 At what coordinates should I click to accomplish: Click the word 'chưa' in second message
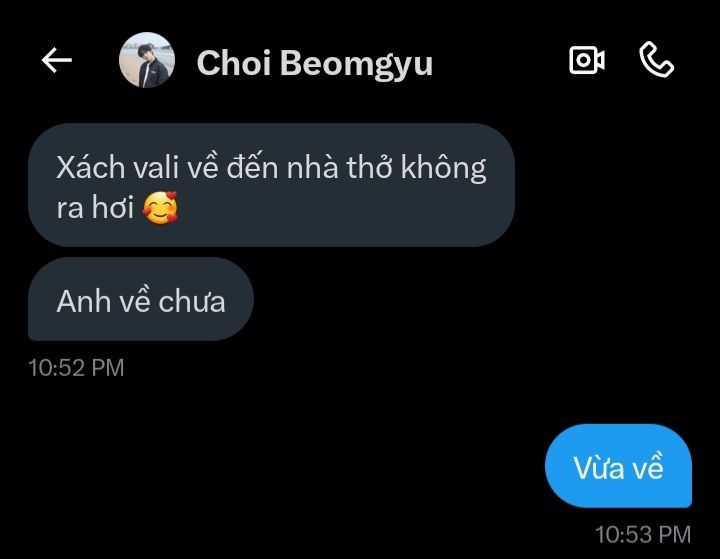coord(192,302)
